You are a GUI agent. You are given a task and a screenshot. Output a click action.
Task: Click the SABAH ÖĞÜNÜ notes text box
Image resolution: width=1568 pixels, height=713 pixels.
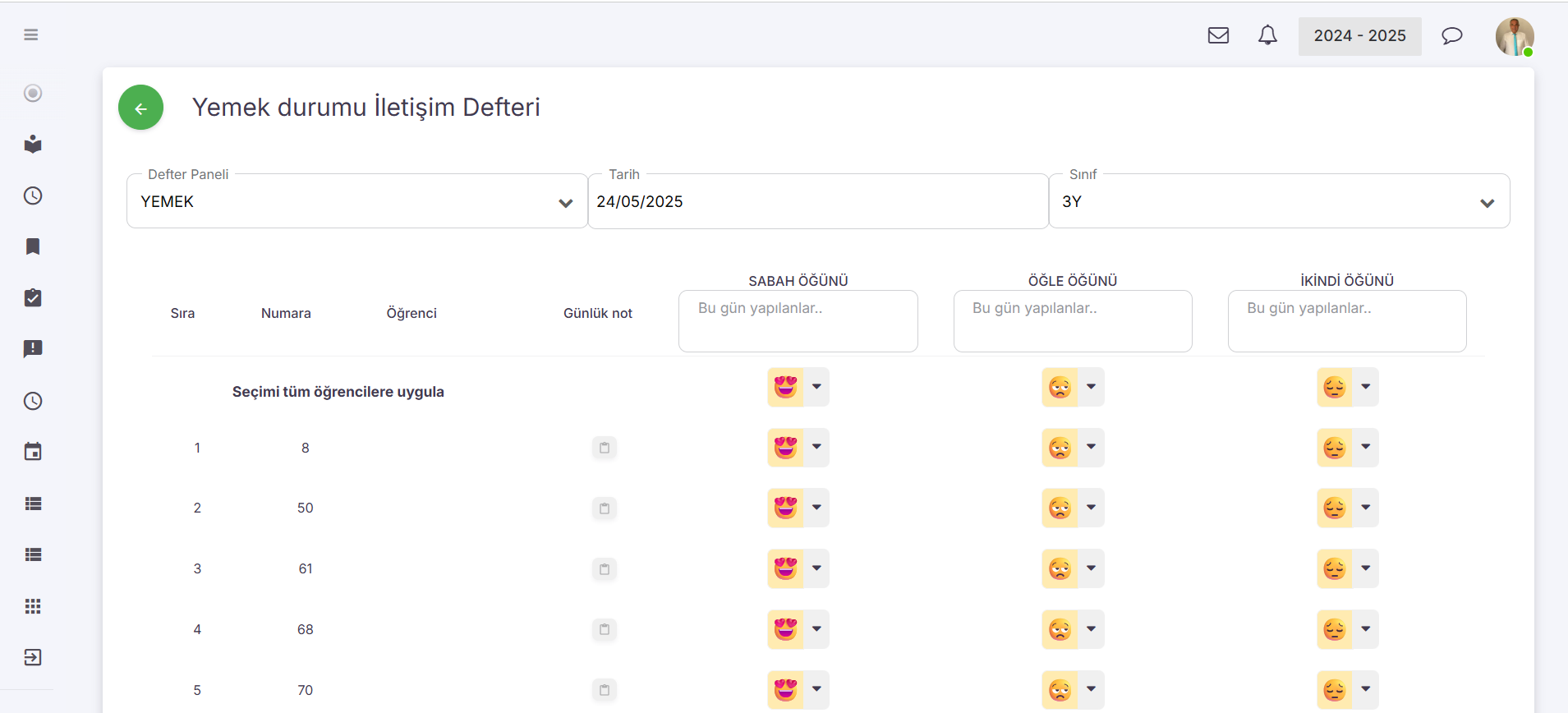pos(798,321)
